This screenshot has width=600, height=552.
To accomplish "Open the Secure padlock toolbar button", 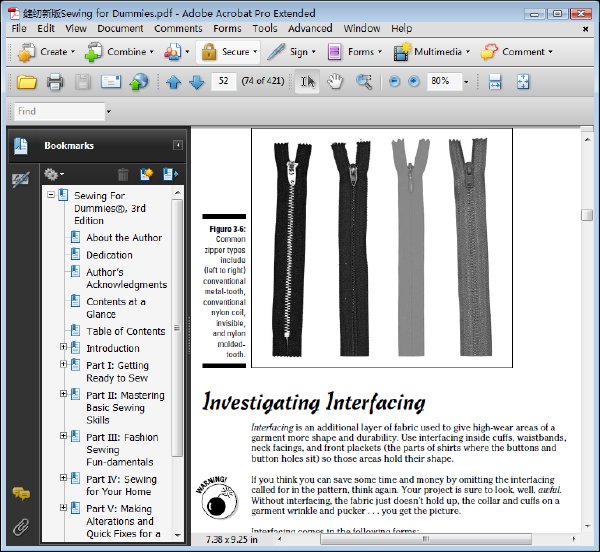I will pyautogui.click(x=228, y=52).
